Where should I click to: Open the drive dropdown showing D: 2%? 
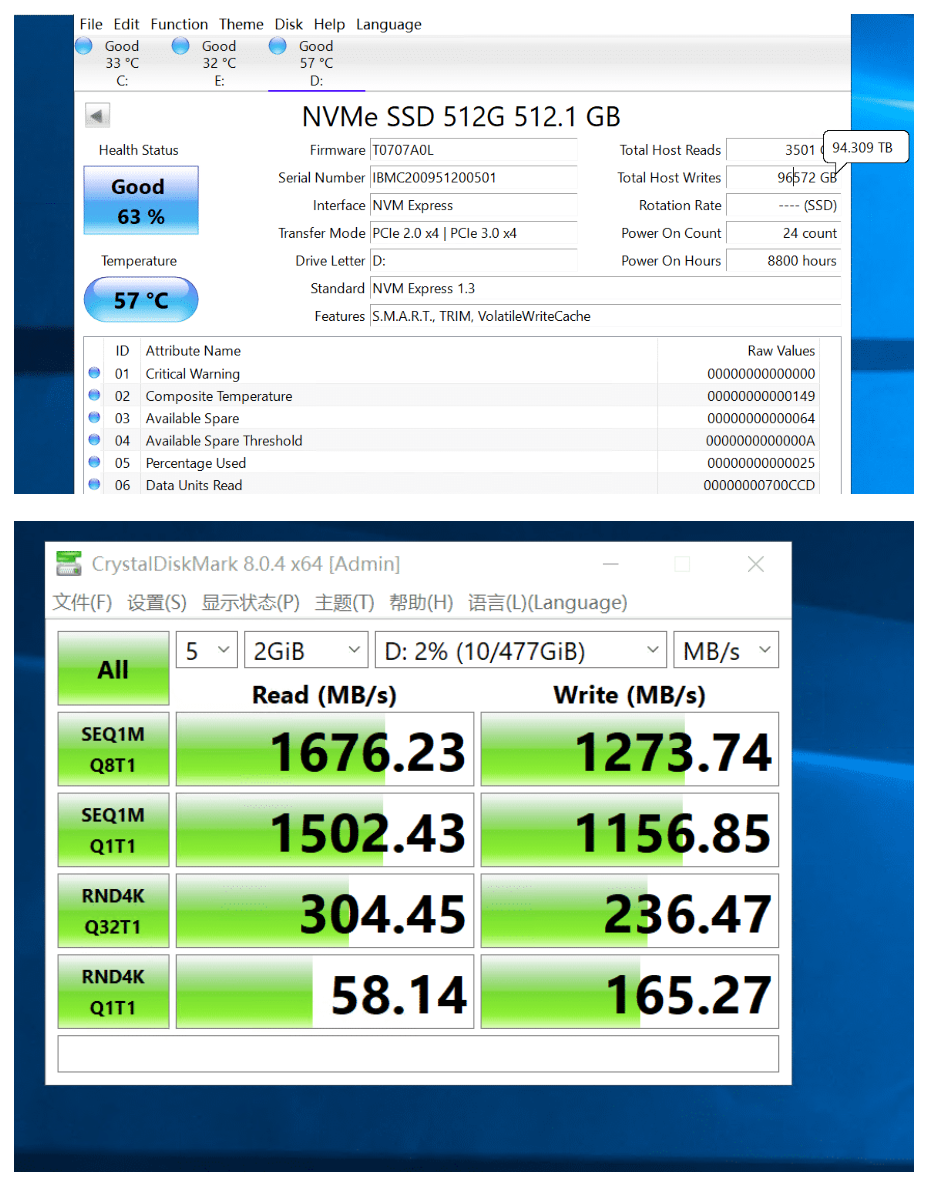tap(520, 650)
